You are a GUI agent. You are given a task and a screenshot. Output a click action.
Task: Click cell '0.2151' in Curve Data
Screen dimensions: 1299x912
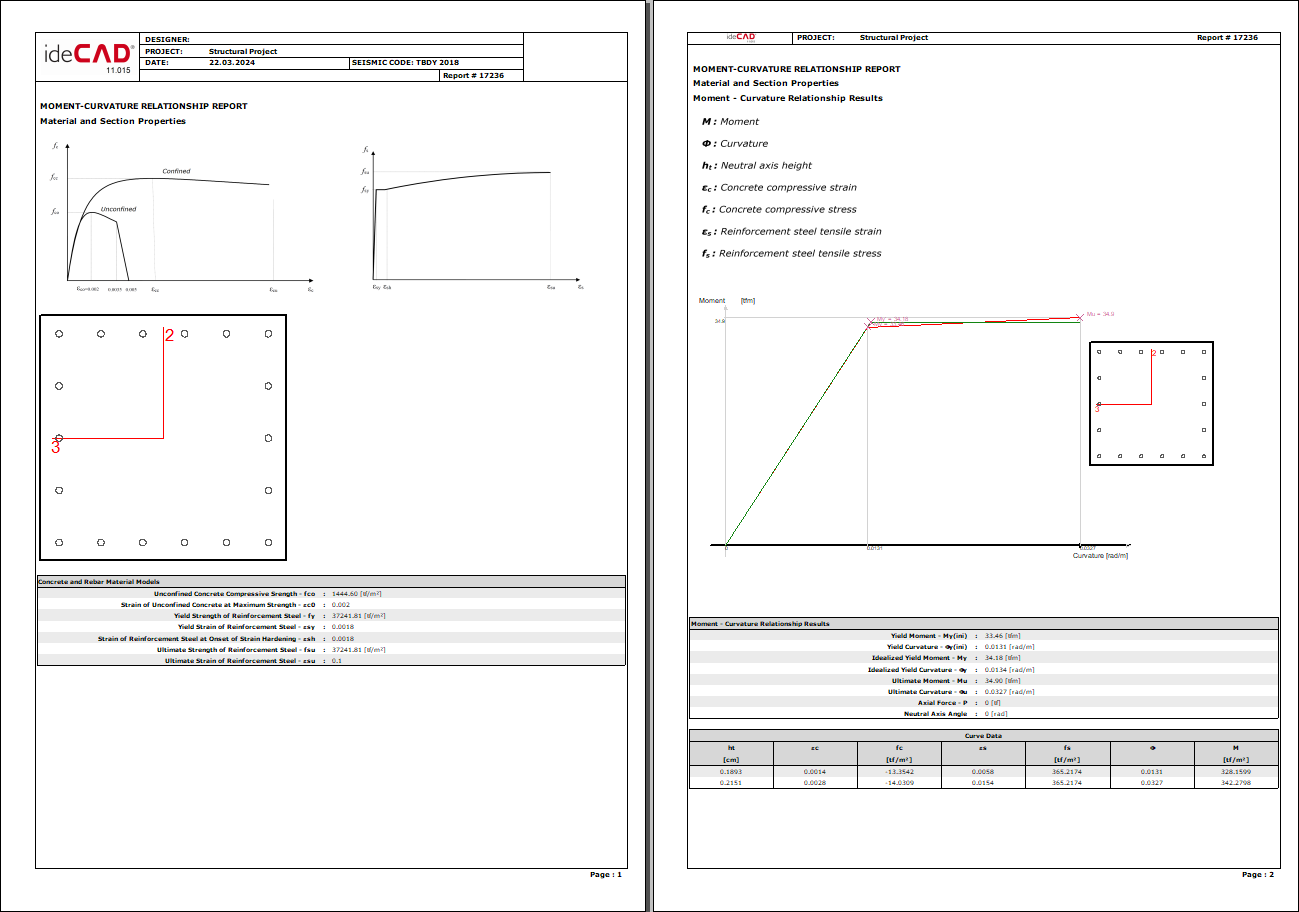point(731,783)
